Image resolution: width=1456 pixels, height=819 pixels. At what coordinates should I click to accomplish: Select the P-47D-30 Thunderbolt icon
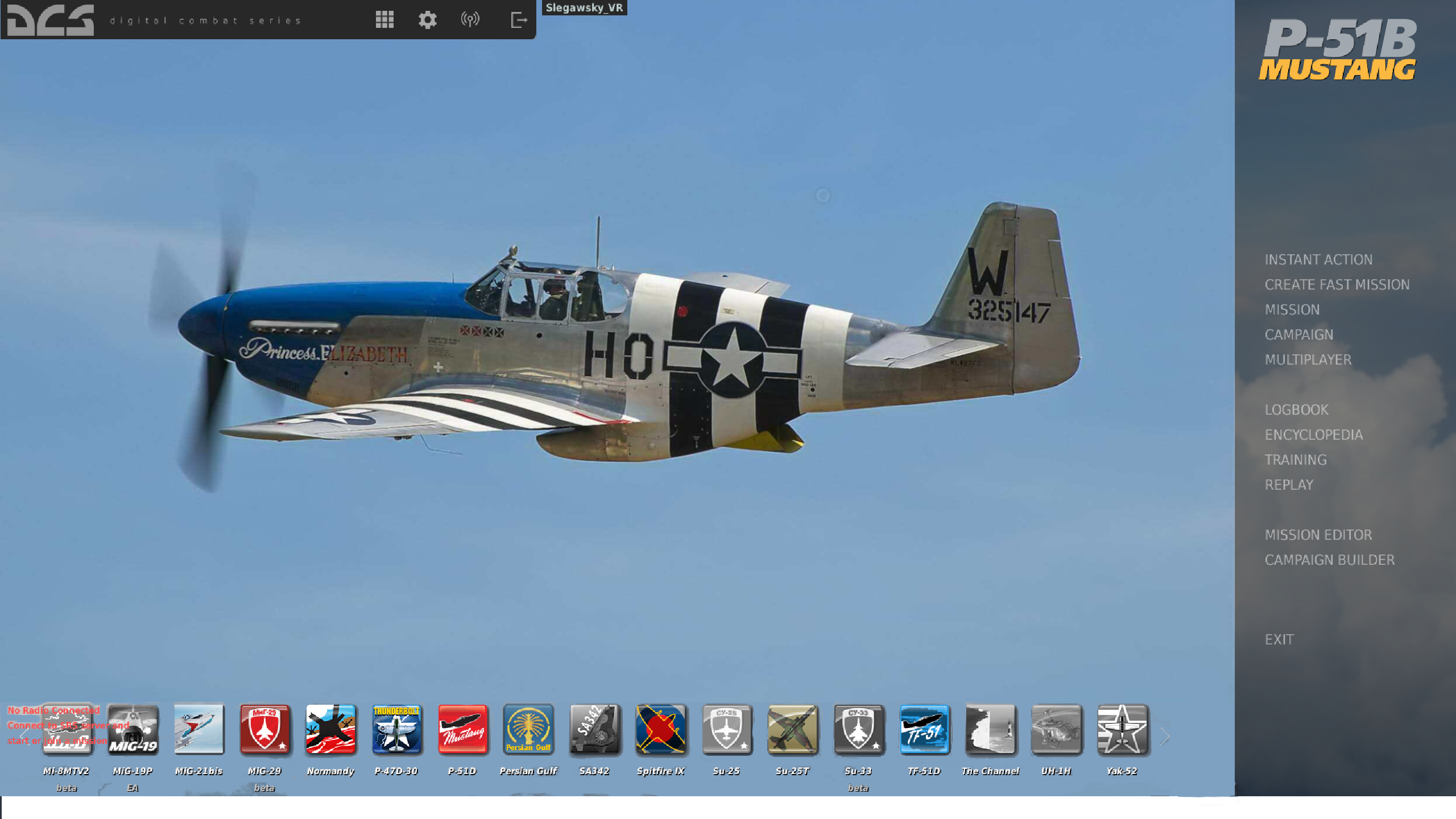click(x=396, y=730)
